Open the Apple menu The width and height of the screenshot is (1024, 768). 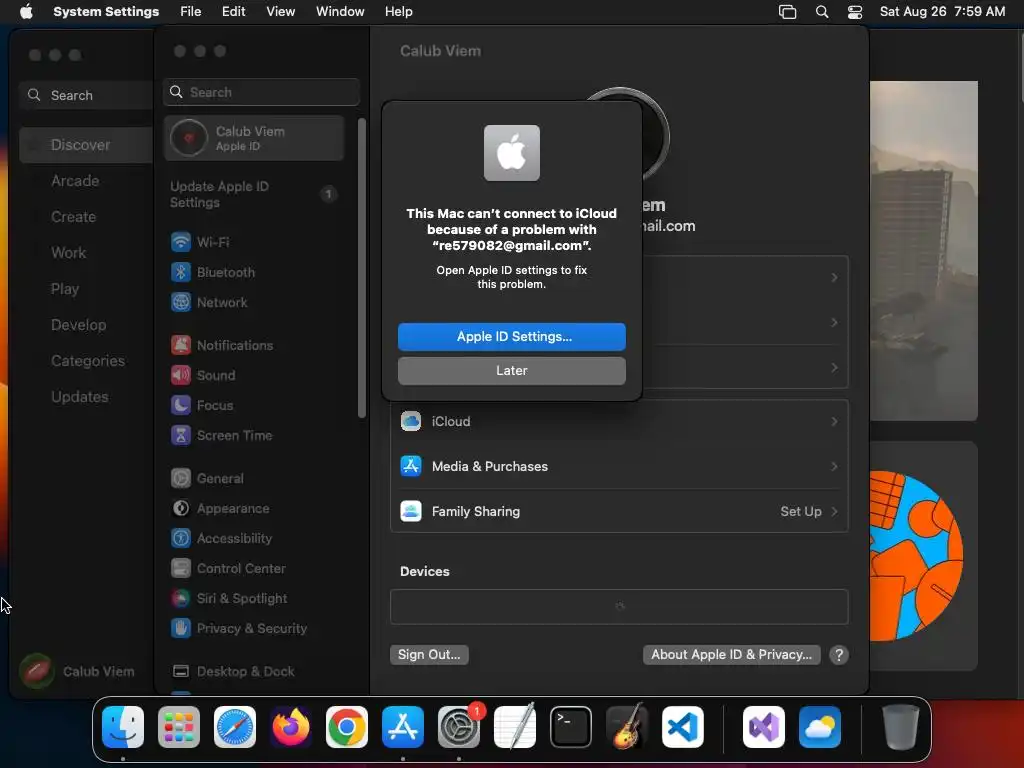click(x=26, y=11)
